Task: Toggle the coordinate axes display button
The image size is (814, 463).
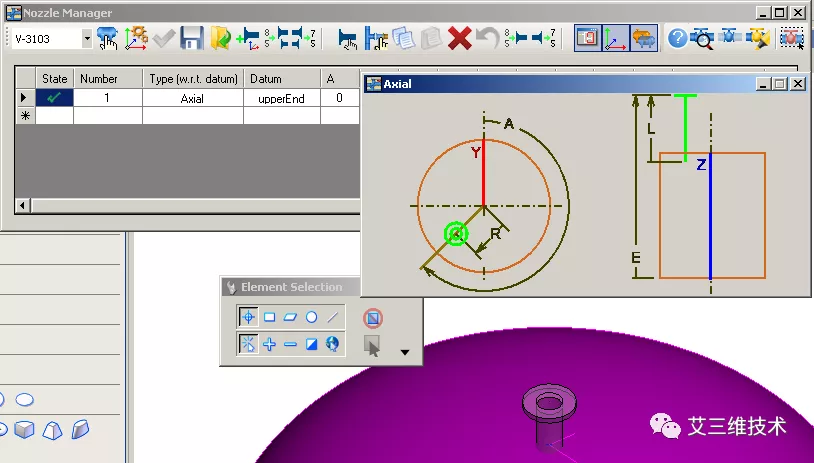Action: point(616,39)
